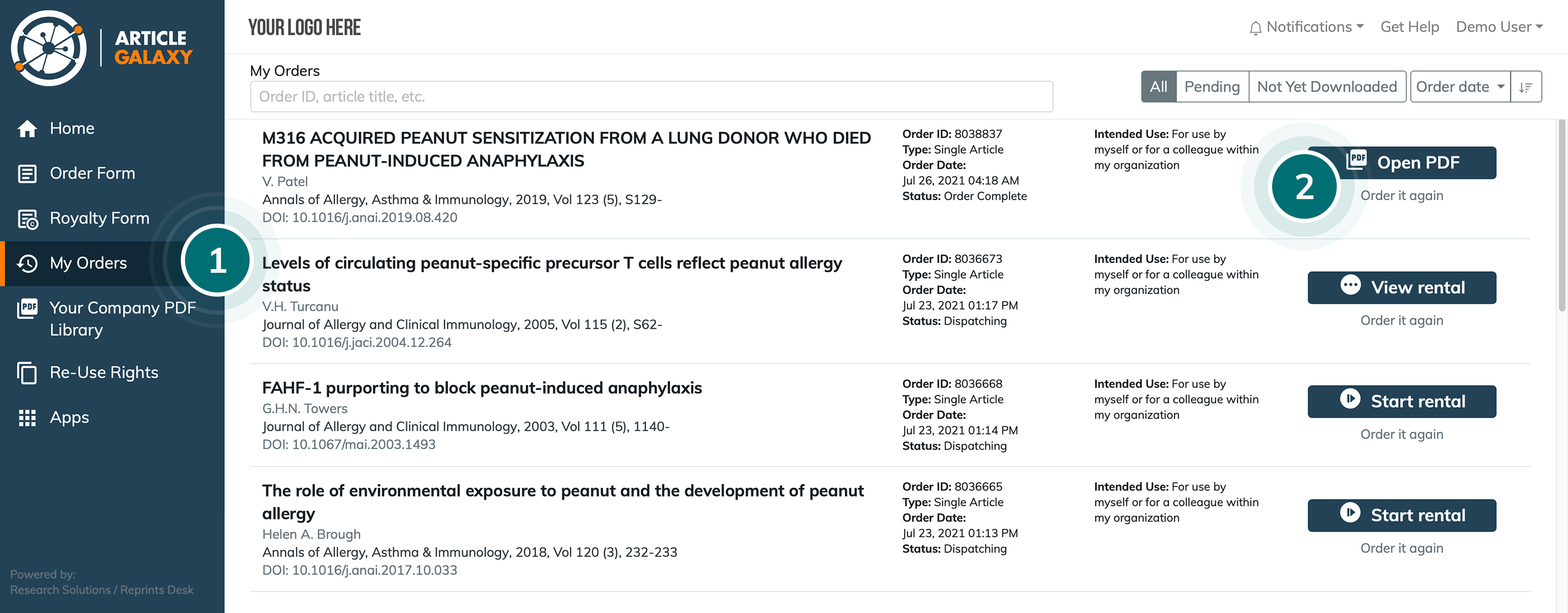Click the Article Galaxy logo
1568x613 pixels.
[x=101, y=48]
